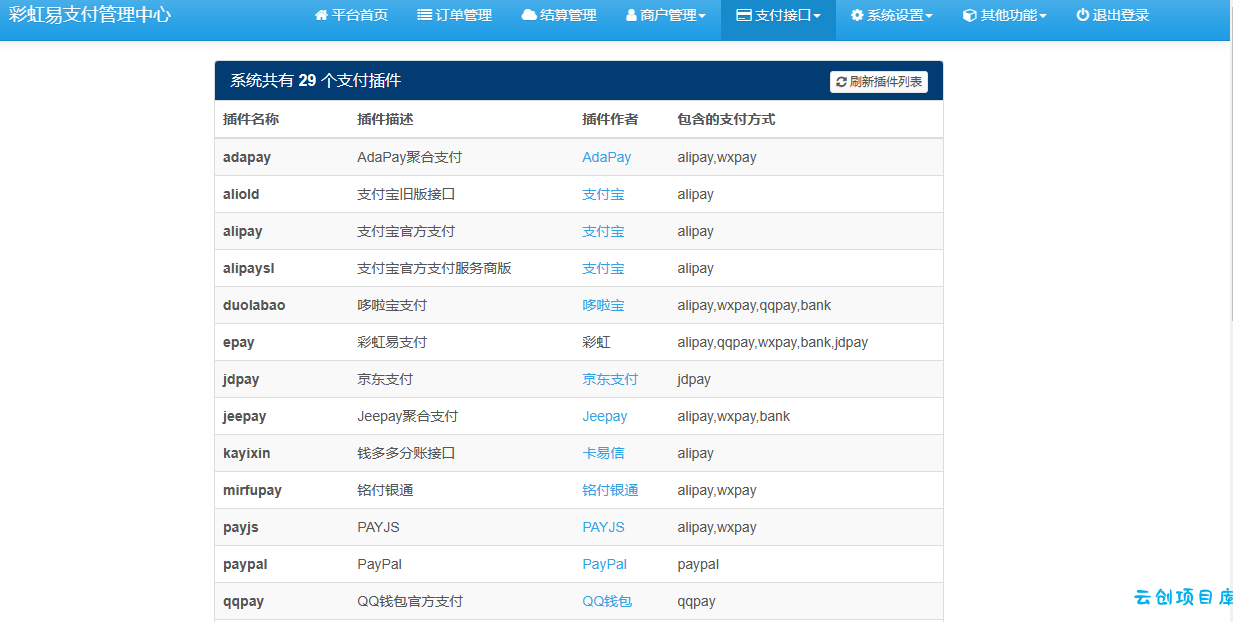1233x622 pixels.
Task: Click the cube icon beside 其他功能
Action: 969,16
